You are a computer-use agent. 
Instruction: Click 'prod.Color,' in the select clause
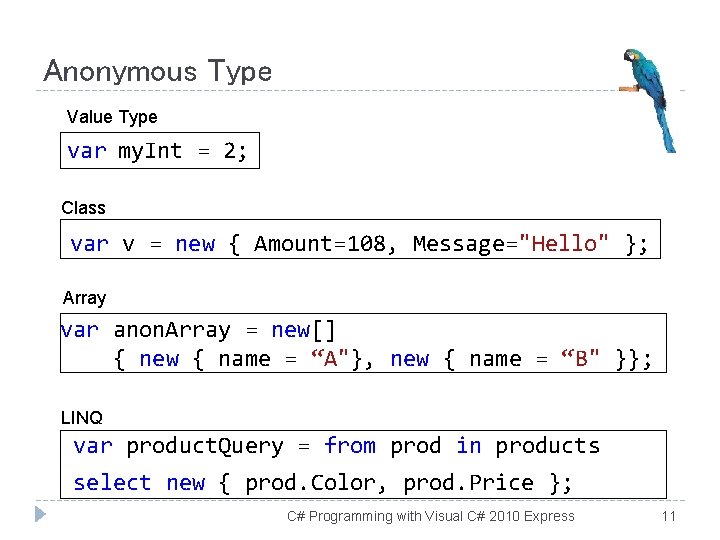click(316, 484)
